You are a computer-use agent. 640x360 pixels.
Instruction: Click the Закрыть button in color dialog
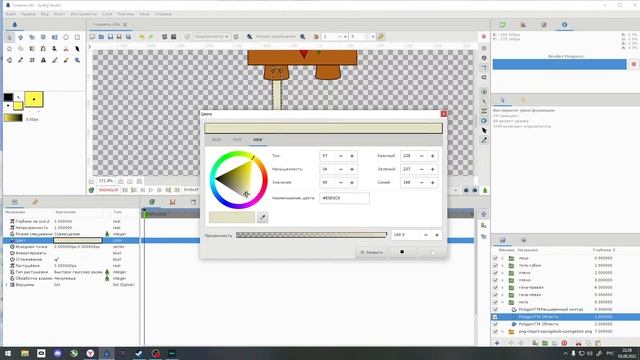point(371,252)
